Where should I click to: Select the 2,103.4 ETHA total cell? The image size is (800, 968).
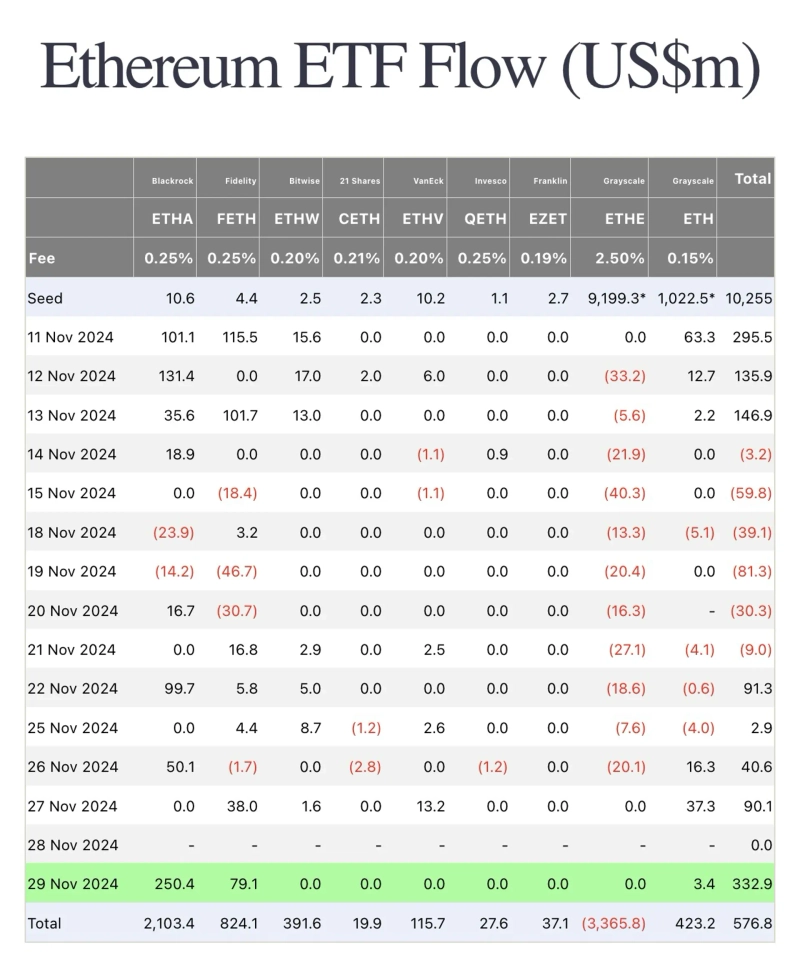[168, 923]
